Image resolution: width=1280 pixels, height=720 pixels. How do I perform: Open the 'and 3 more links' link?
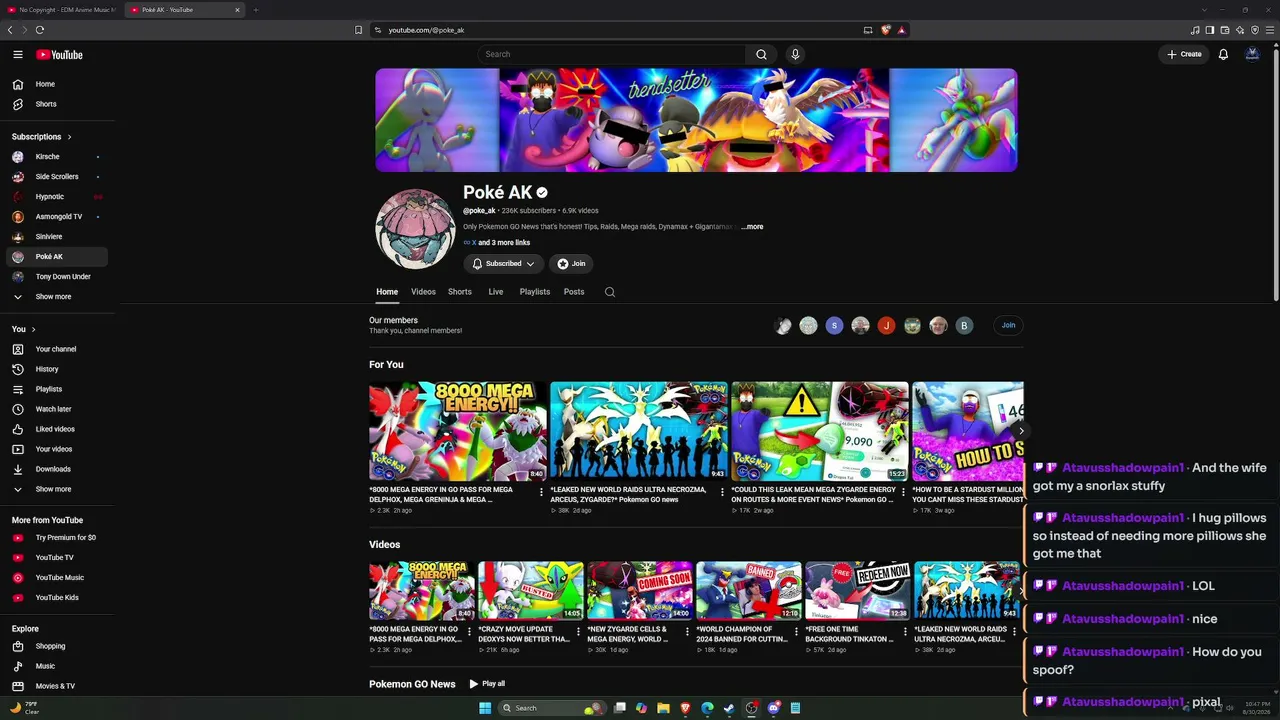pos(504,243)
